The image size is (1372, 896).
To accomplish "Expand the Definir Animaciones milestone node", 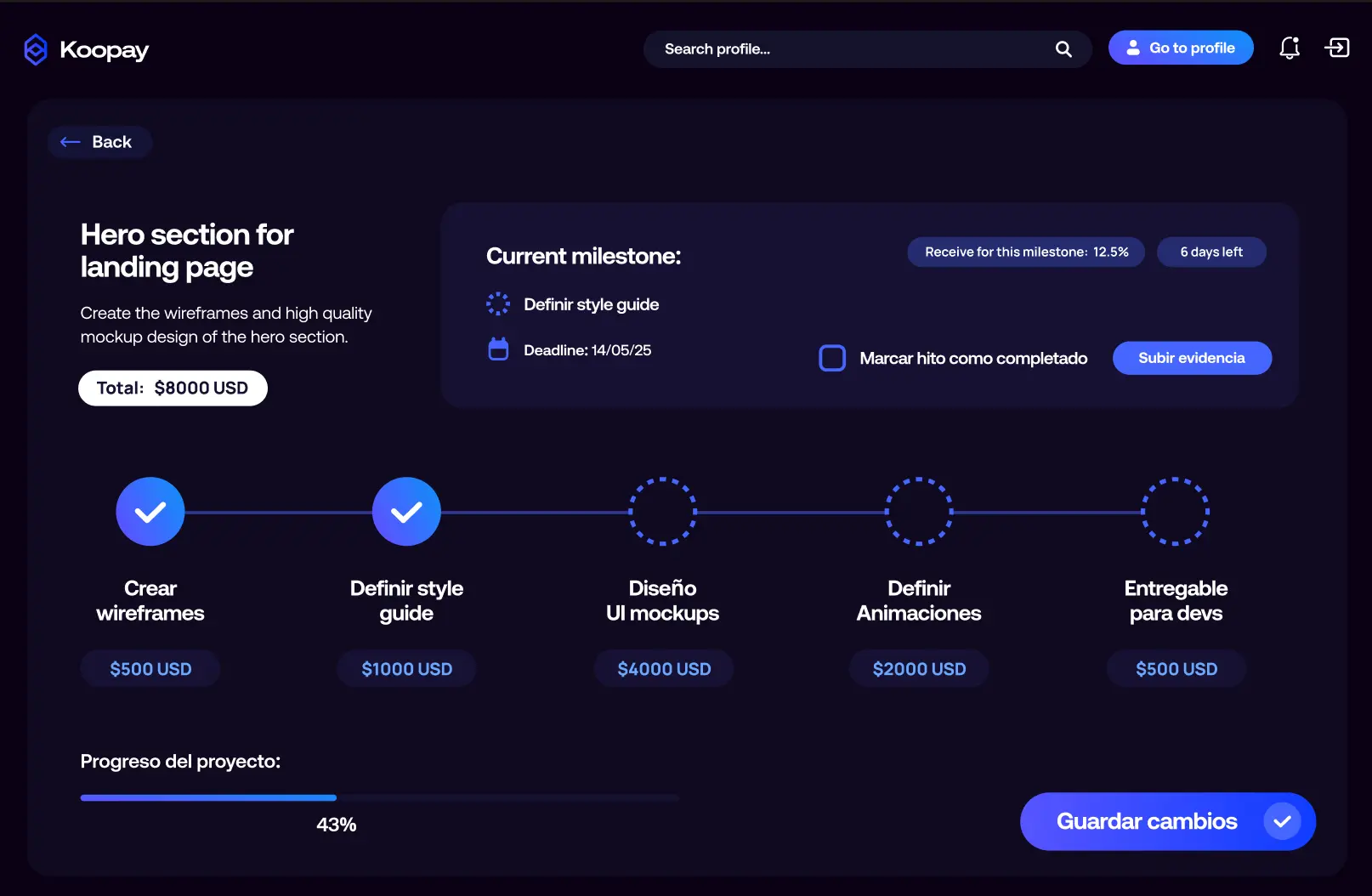I will [x=919, y=511].
